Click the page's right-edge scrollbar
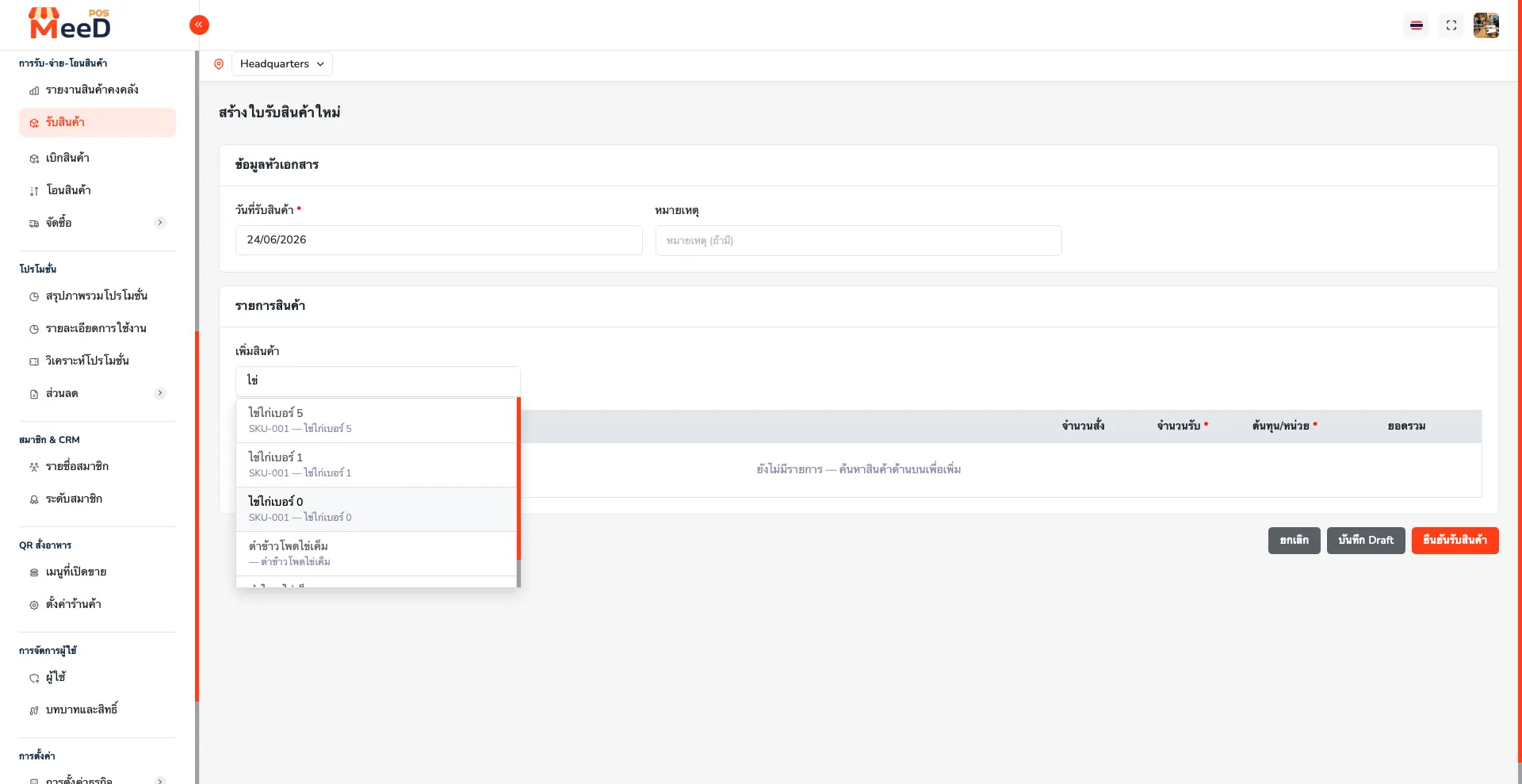This screenshot has height=784, width=1522. point(1519,381)
